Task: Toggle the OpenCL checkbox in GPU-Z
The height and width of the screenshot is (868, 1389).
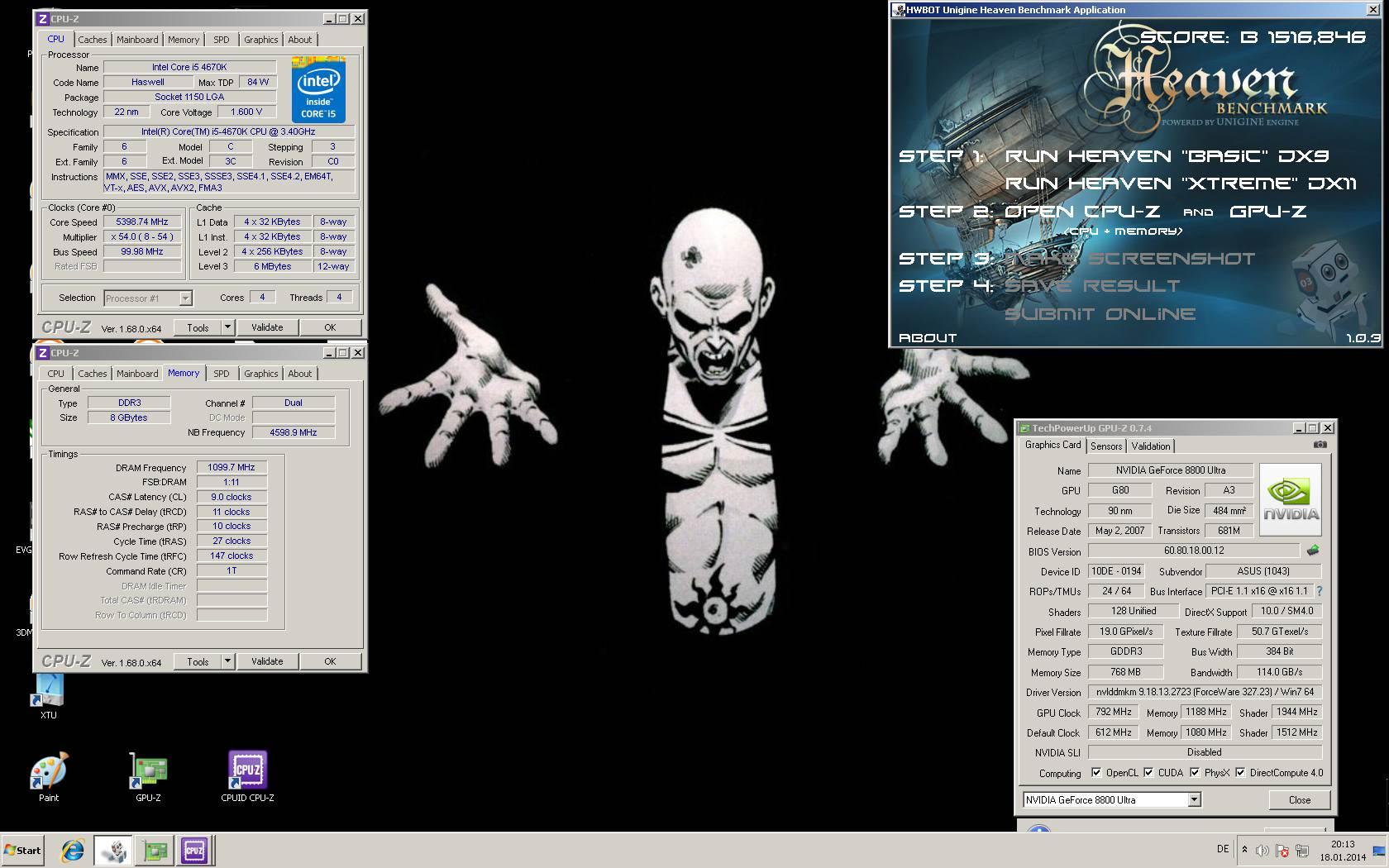Action: pyautogui.click(x=1096, y=772)
